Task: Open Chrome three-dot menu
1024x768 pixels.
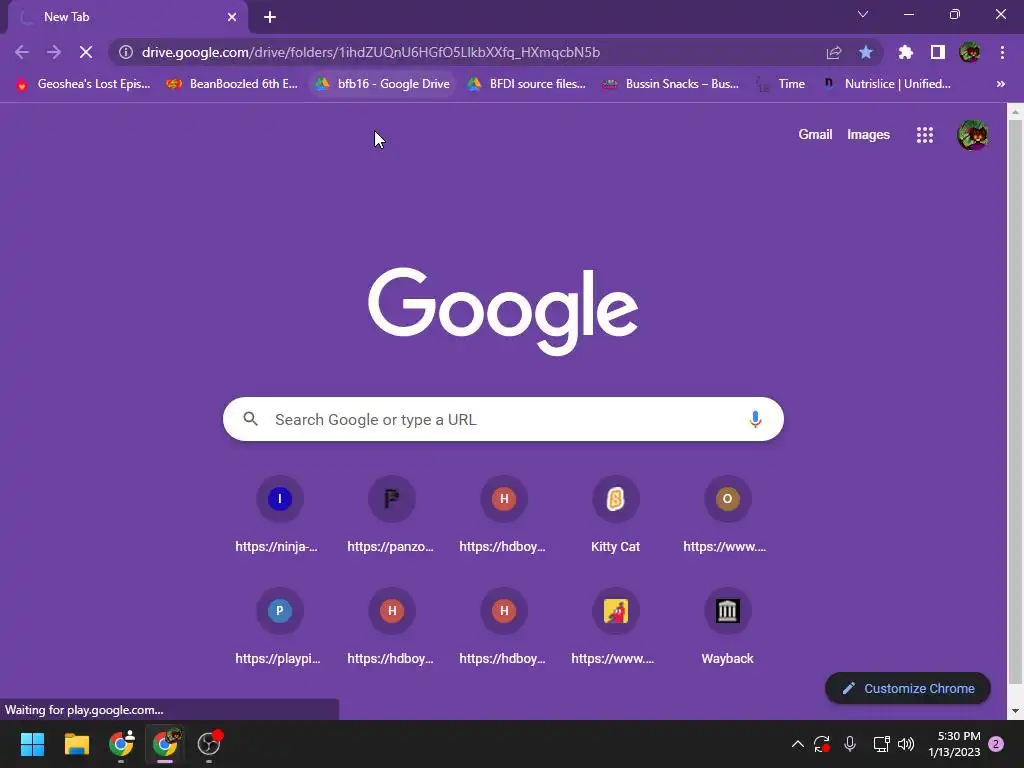Action: tap(1002, 52)
